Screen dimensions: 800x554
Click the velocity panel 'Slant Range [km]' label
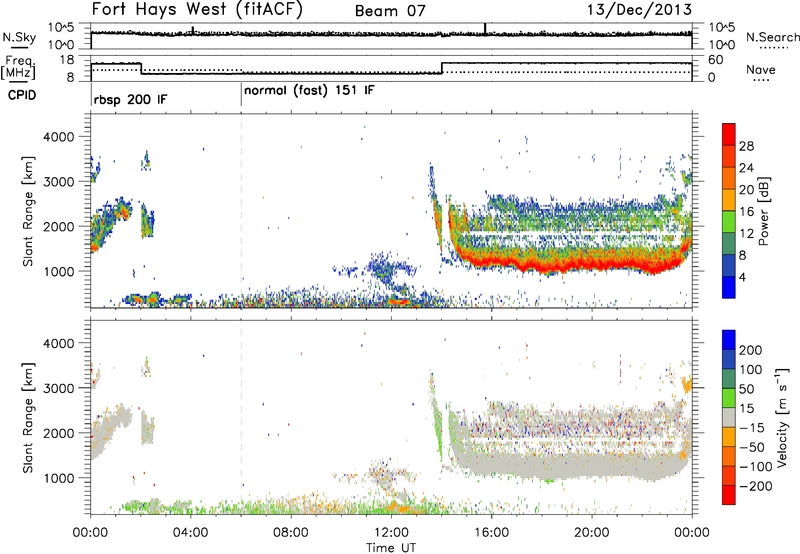(x=28, y=418)
